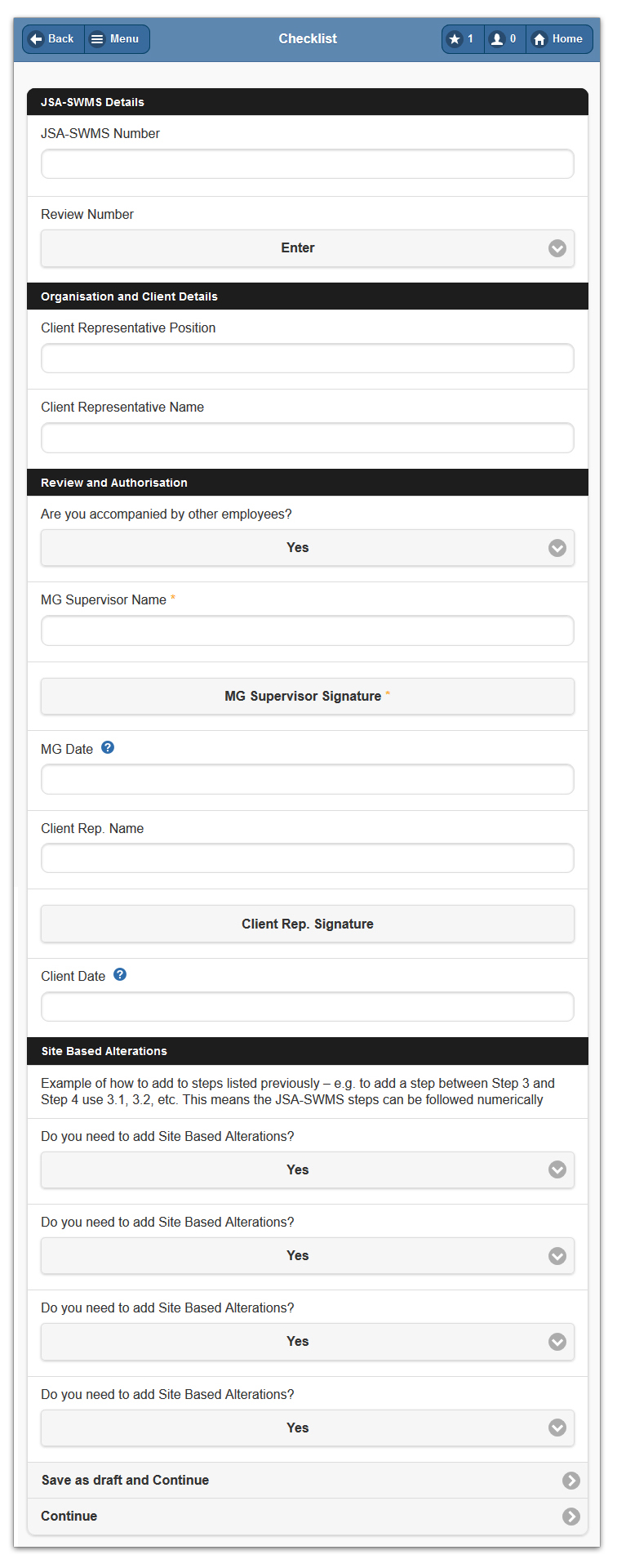Click the help icon beside MG Date
The height and width of the screenshot is (1568, 617).
(108, 747)
